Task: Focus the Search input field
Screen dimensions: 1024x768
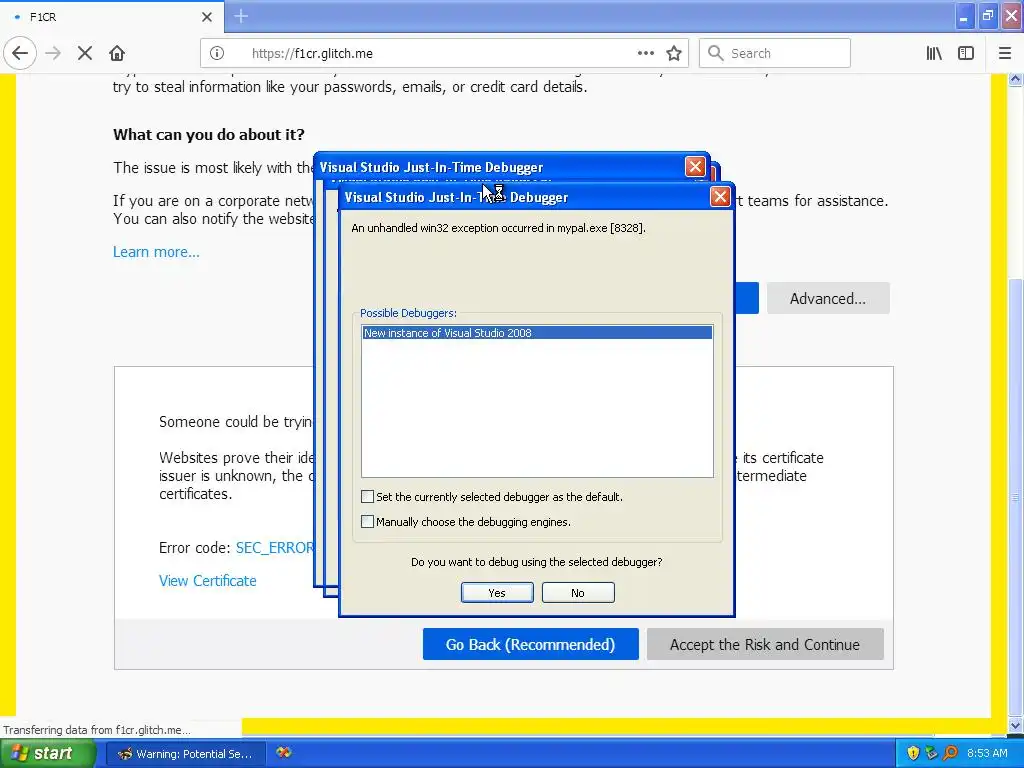Action: pyautogui.click(x=775, y=54)
